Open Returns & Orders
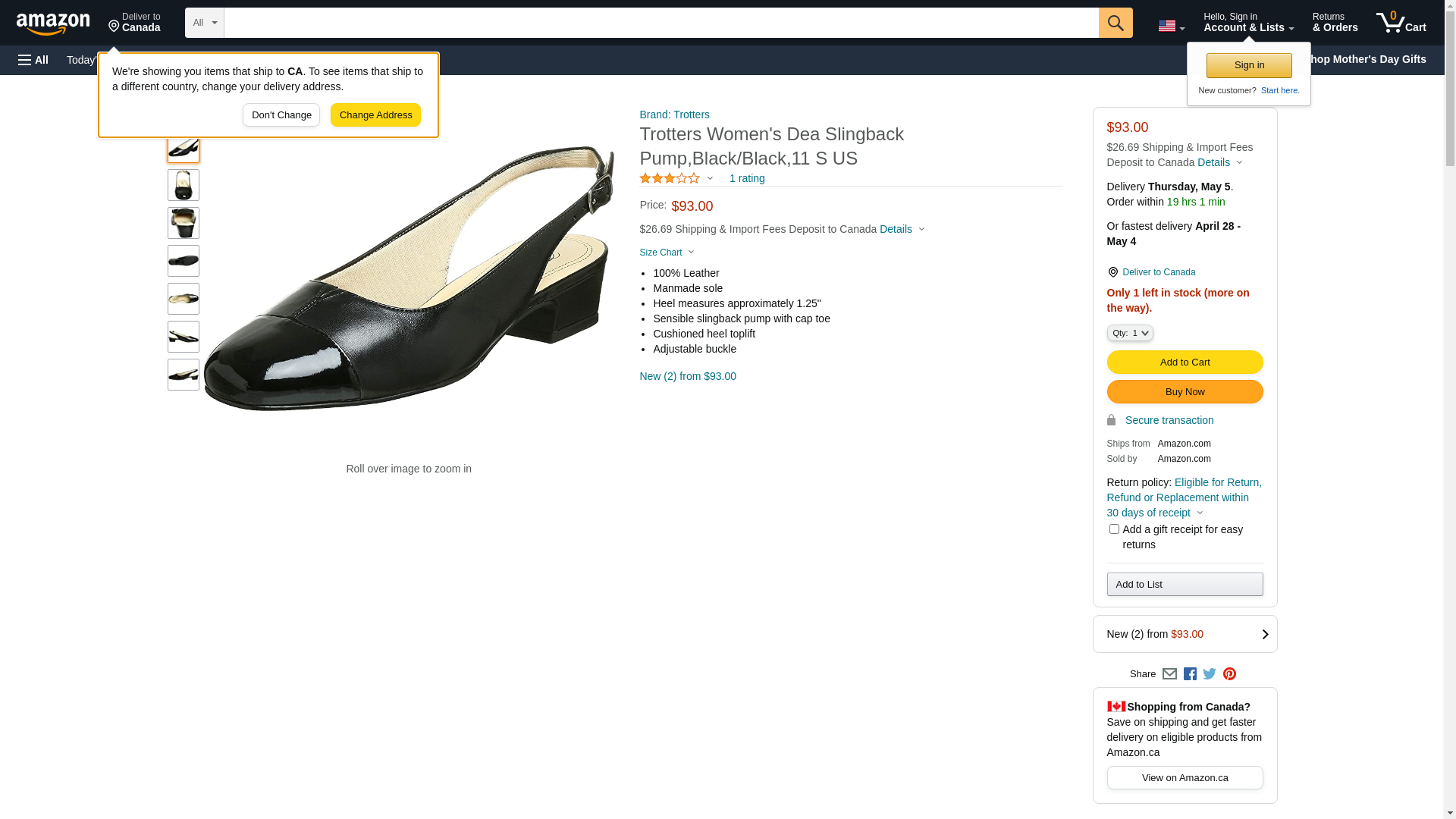 pos(1335,23)
